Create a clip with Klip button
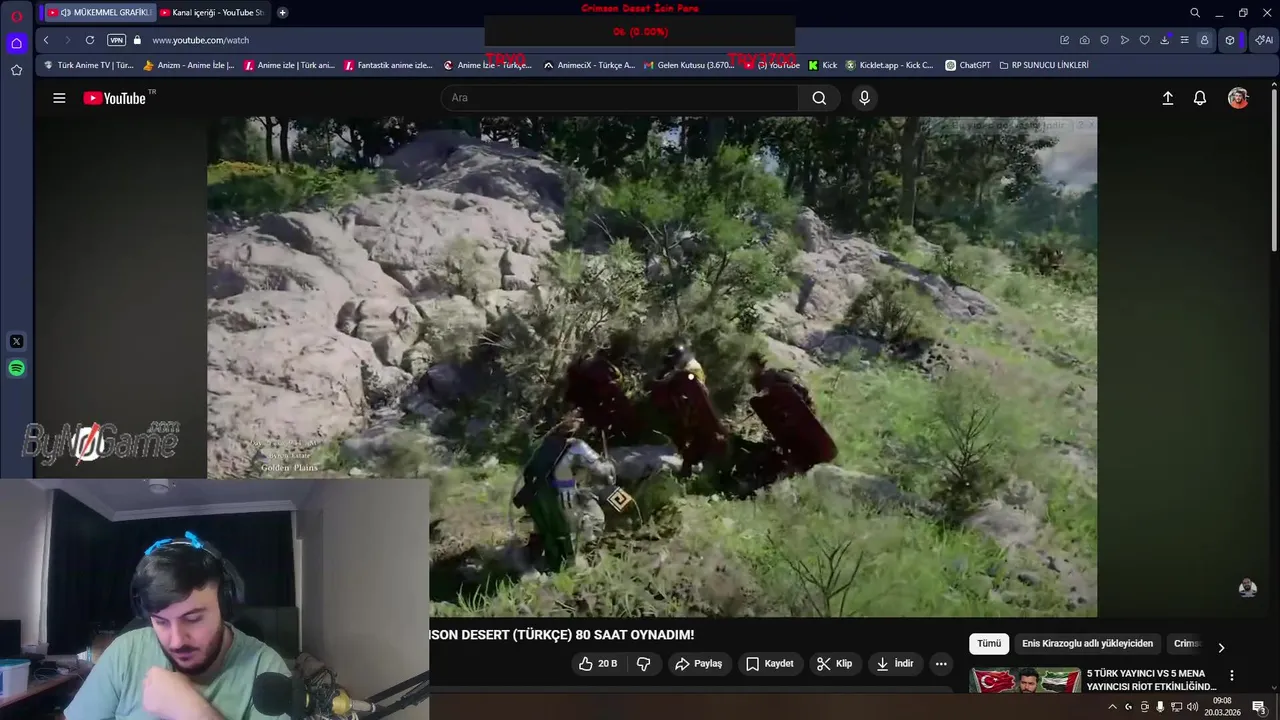 tap(834, 664)
